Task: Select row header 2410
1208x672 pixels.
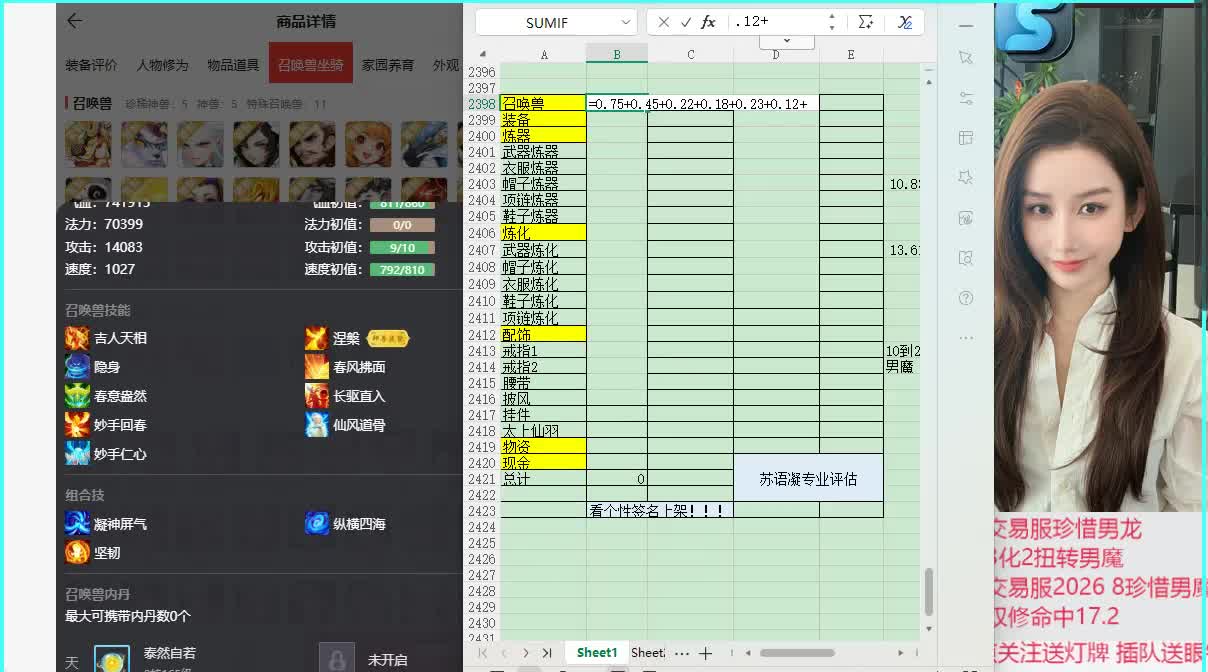Action: (482, 301)
